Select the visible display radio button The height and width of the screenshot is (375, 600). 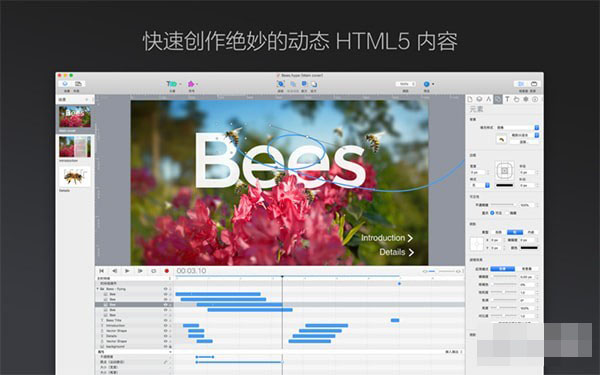492,213
